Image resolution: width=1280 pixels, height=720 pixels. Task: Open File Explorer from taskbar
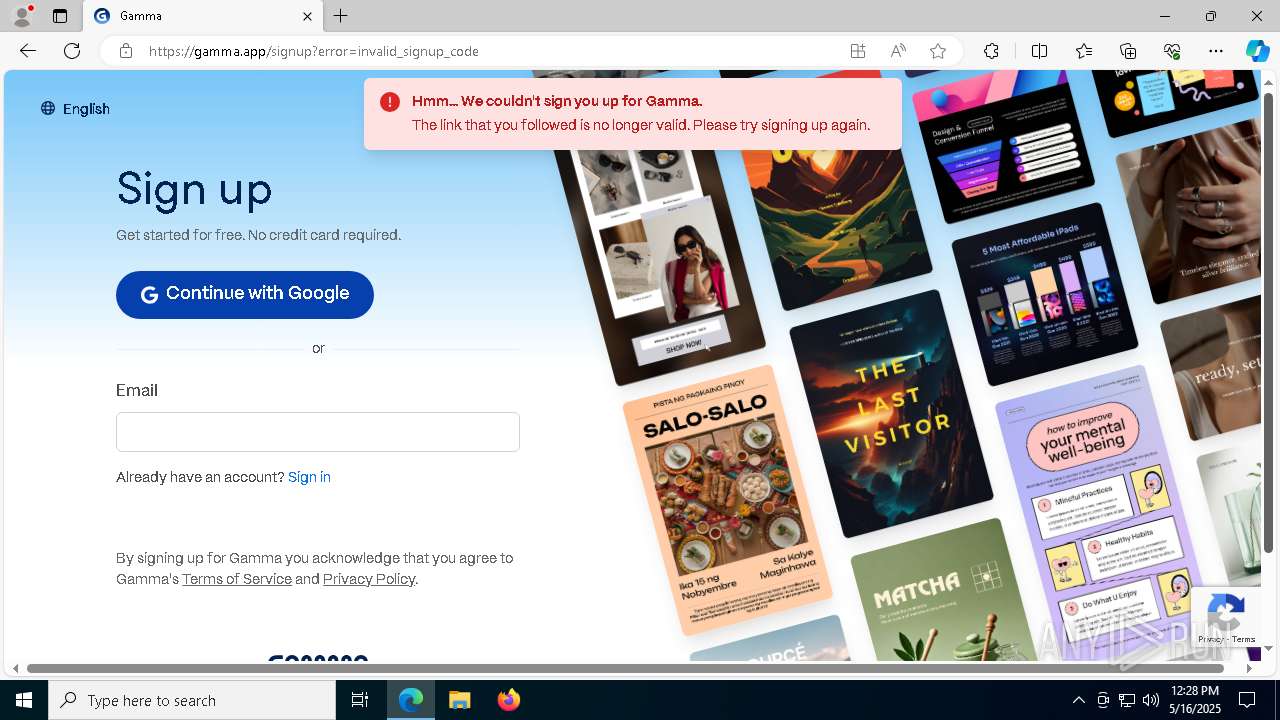tap(459, 700)
